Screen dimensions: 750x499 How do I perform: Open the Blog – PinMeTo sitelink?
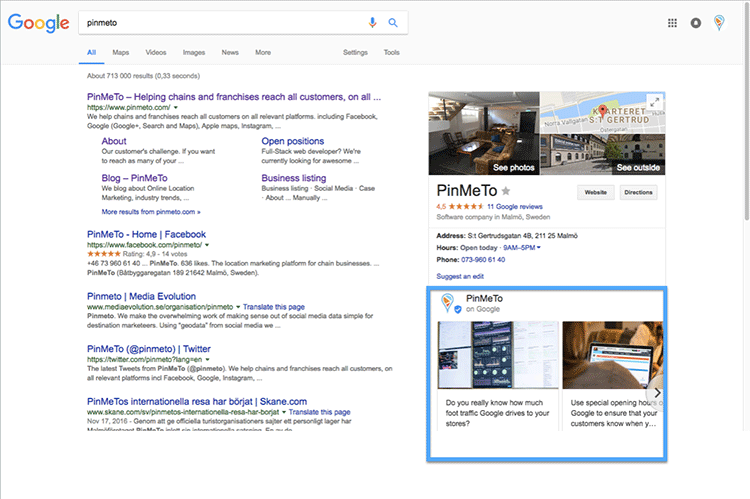pyautogui.click(x=134, y=178)
